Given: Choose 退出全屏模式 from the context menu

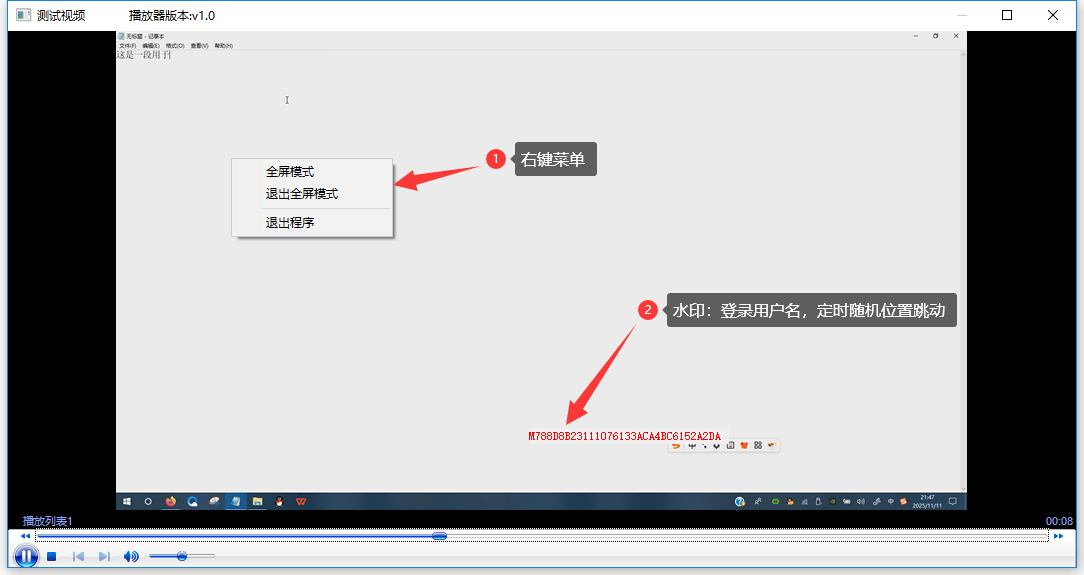Looking at the screenshot, I should (302, 194).
